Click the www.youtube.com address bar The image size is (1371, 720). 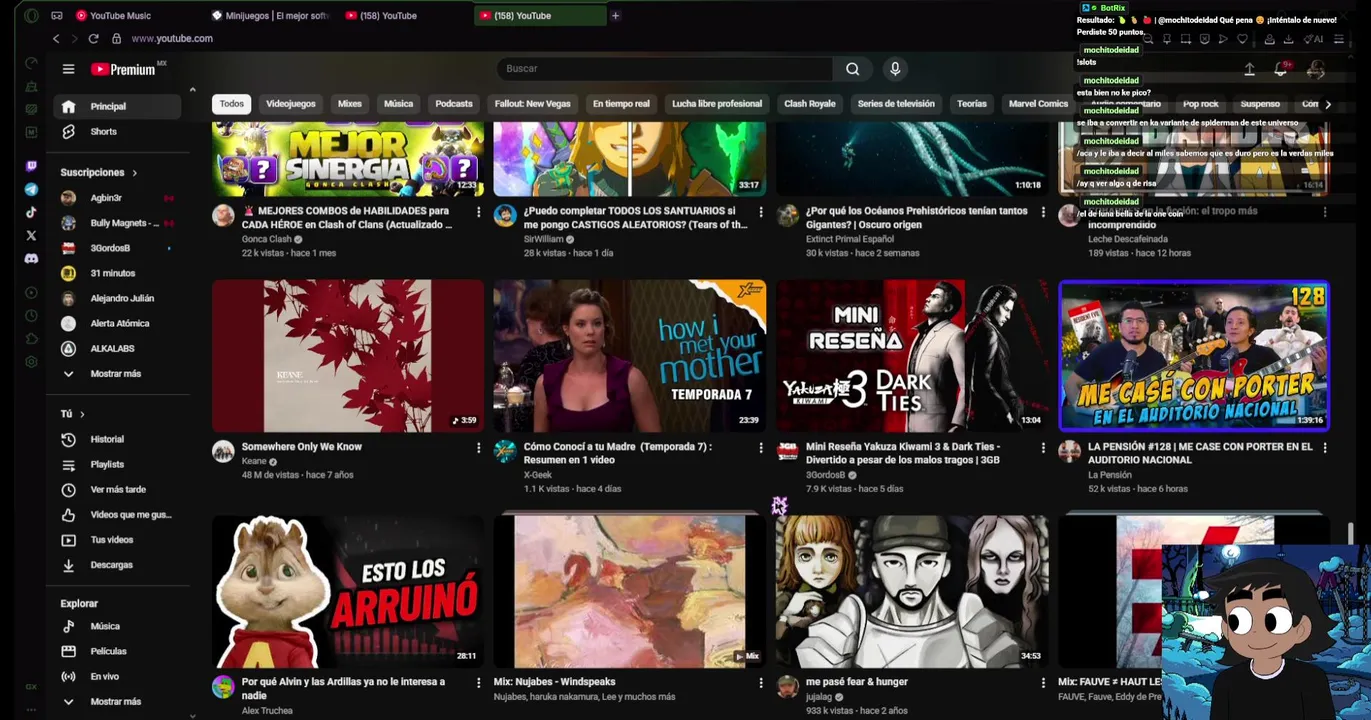172,38
